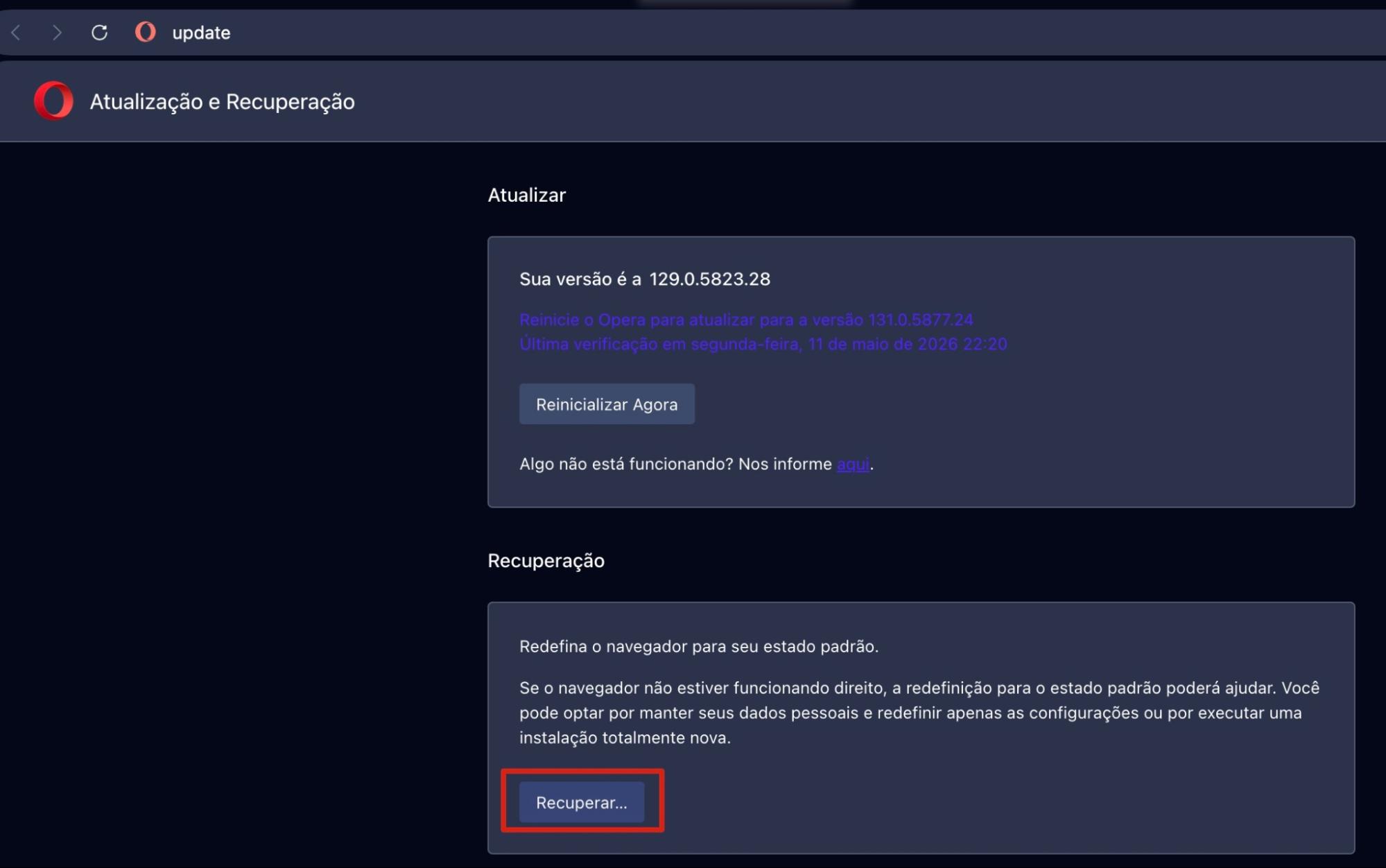Click the Reinicializar Agora button
Viewport: 1386px width, 868px height.
tap(607, 404)
